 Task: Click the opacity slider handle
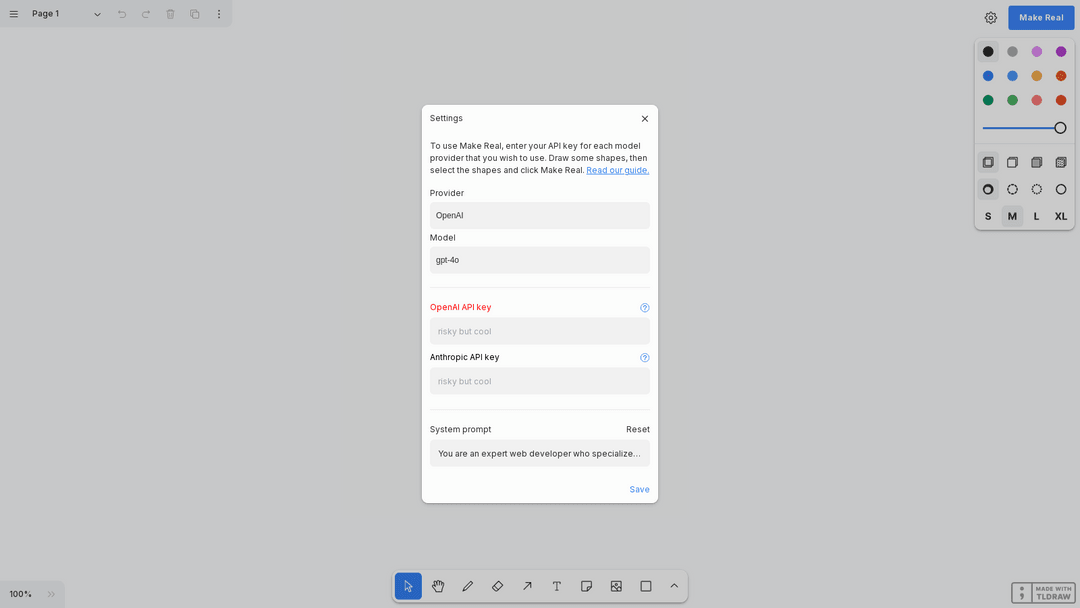click(x=1060, y=128)
